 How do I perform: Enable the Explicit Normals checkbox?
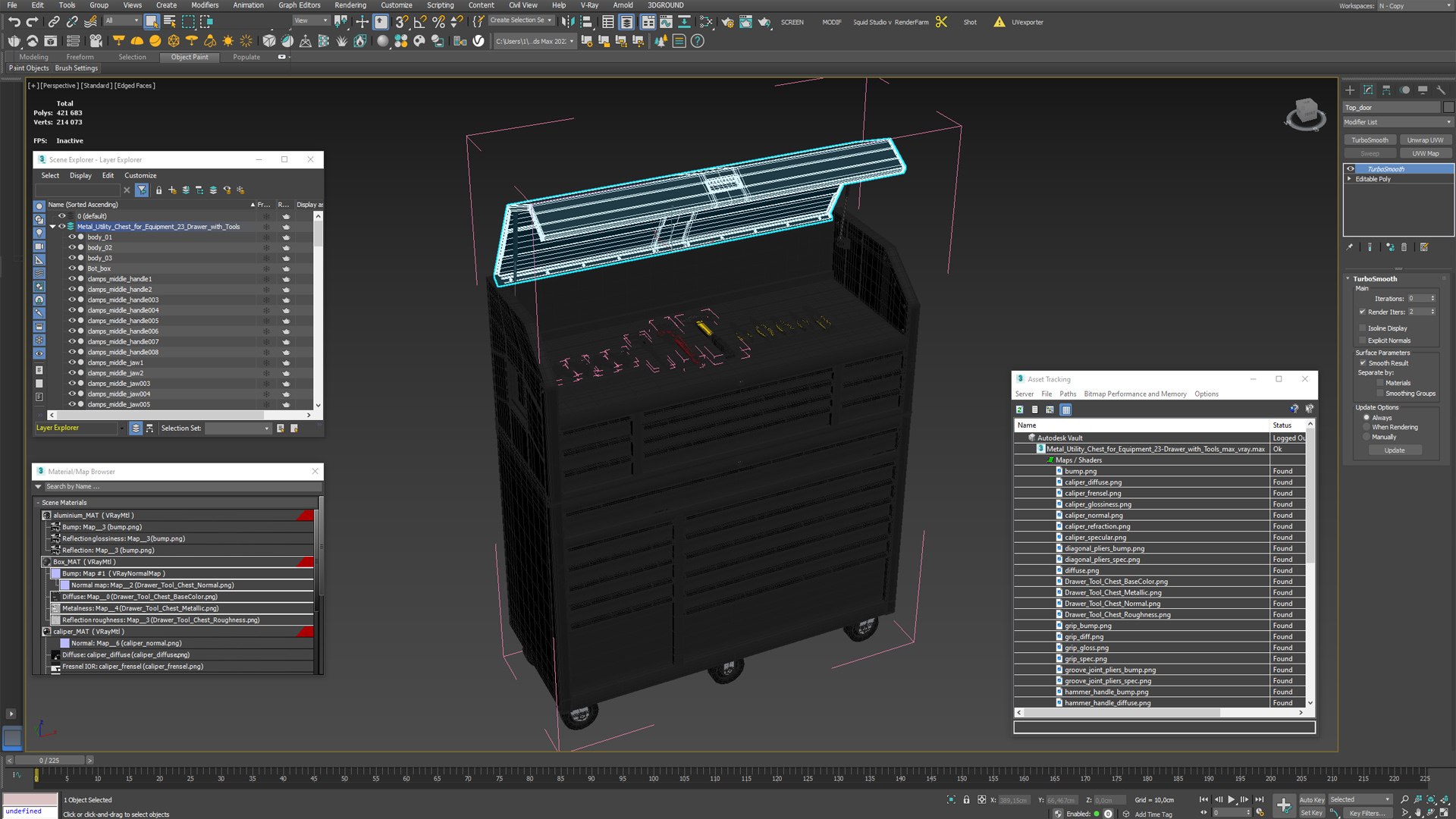pos(1363,340)
